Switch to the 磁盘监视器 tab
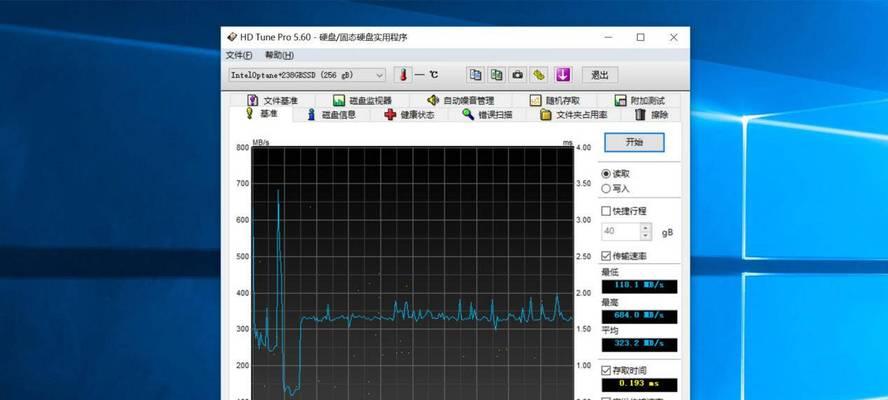Screen dimensions: 888x400 tap(362, 100)
